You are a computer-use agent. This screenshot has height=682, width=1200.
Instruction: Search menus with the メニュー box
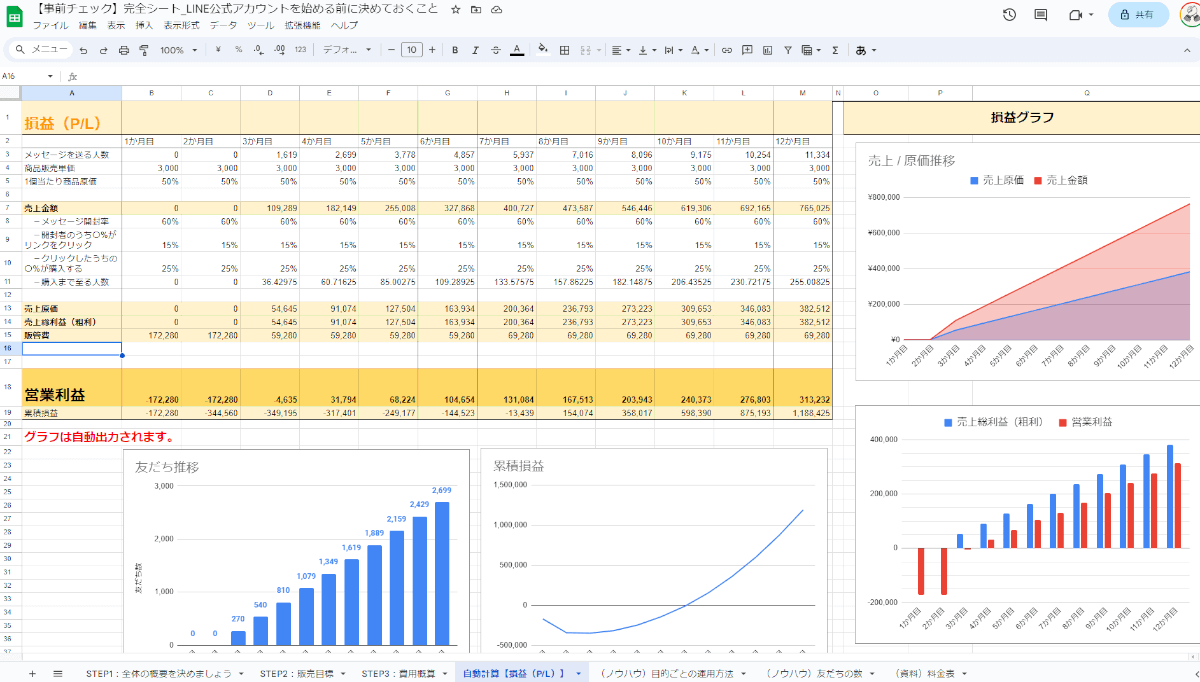click(x=39, y=50)
